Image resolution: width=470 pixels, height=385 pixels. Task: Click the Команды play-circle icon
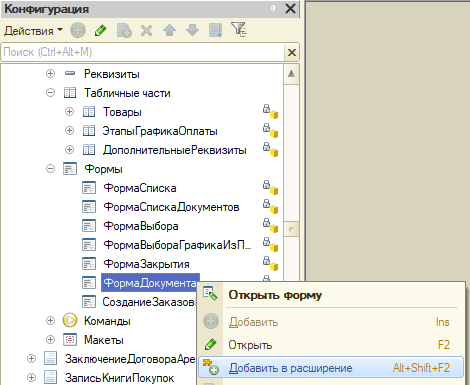[70, 320]
